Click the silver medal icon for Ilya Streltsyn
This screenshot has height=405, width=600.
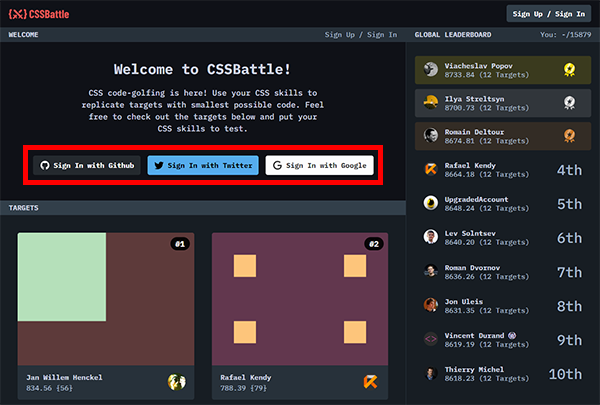tap(569, 103)
